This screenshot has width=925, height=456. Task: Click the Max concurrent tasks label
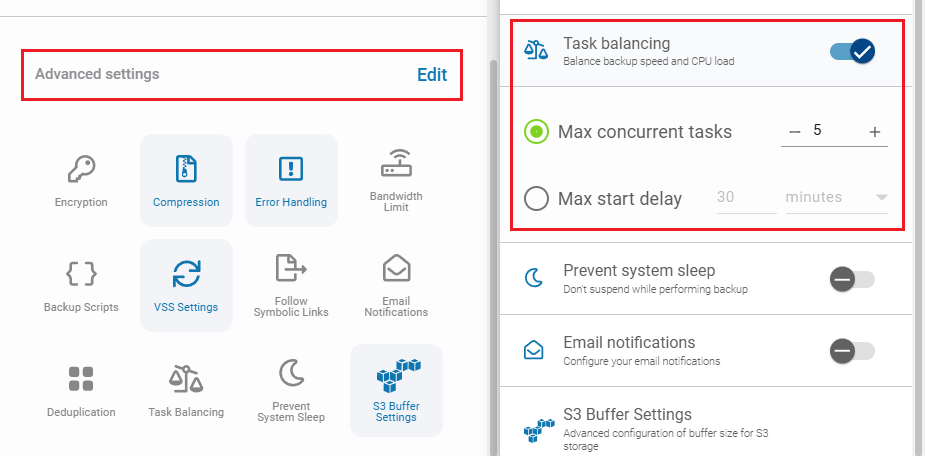(645, 132)
